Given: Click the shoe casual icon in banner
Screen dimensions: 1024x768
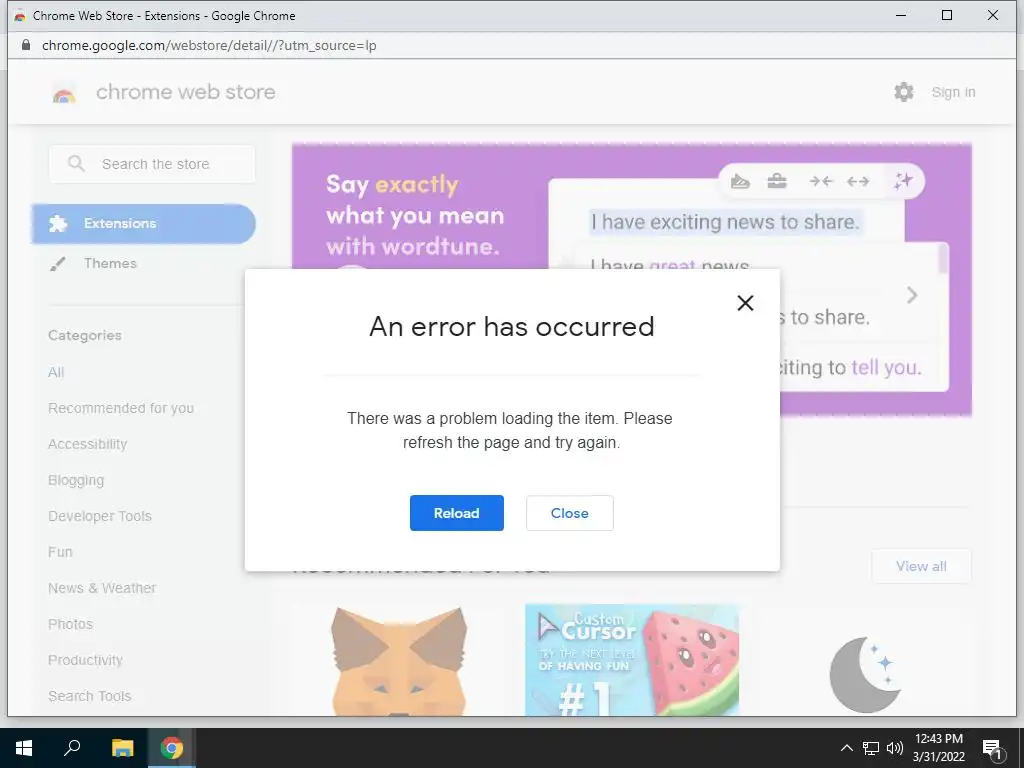Looking at the screenshot, I should coord(740,182).
